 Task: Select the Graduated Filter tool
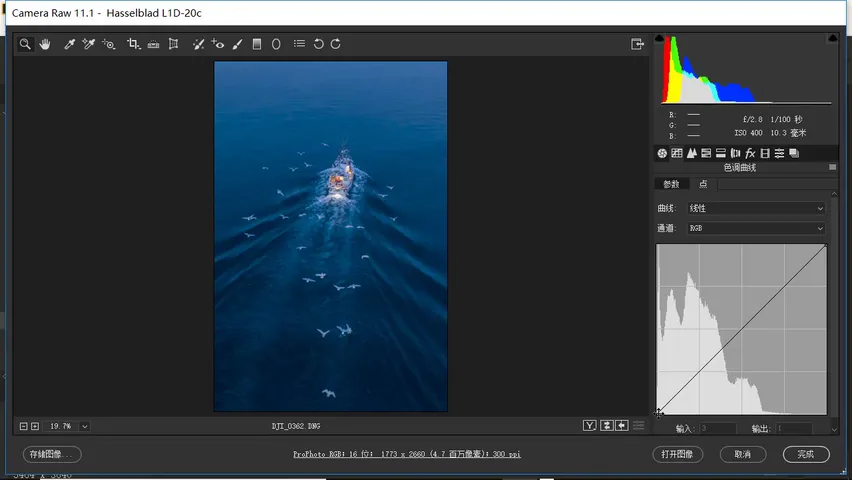tap(257, 44)
